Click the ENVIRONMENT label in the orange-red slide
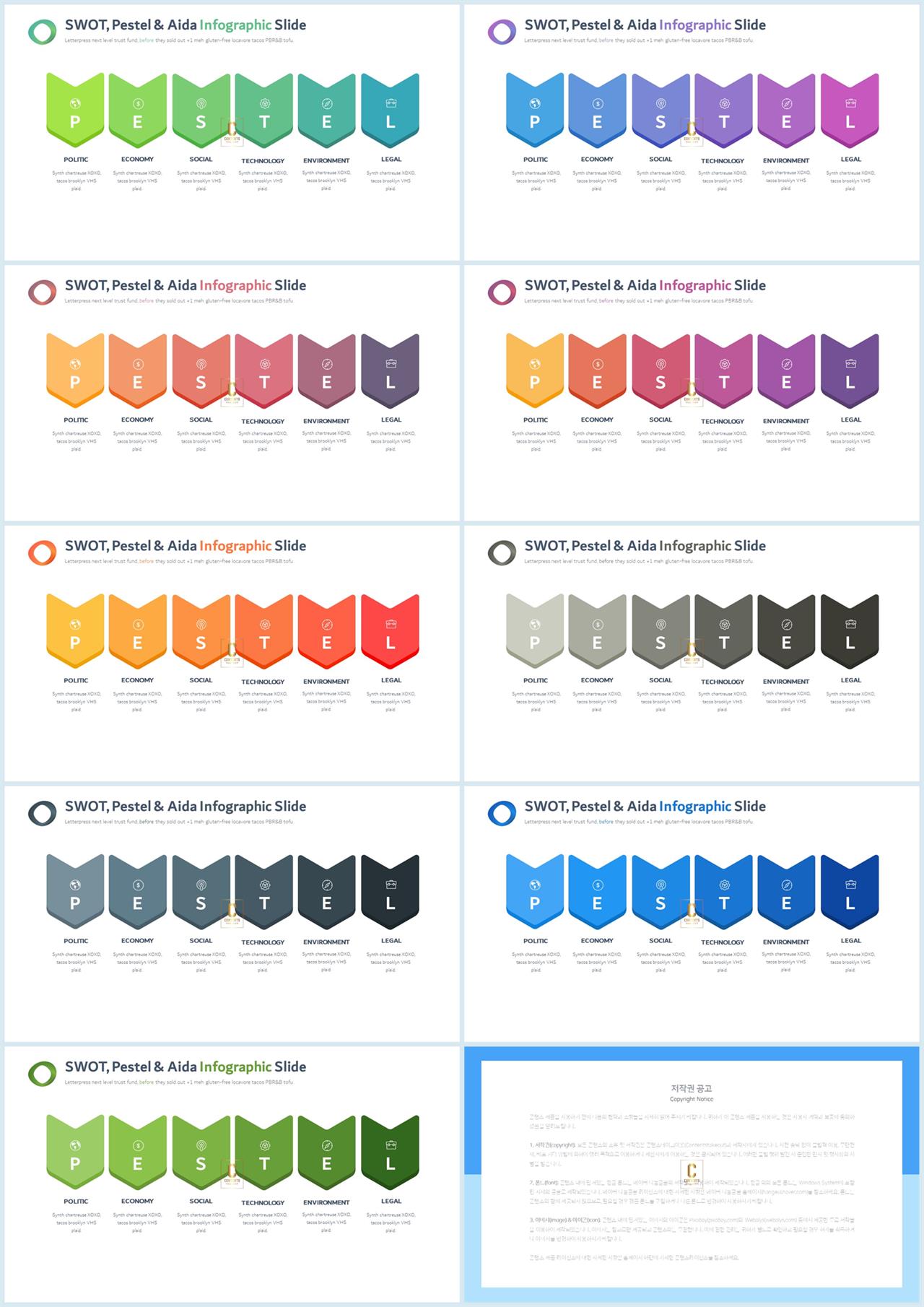Viewport: 924px width, 1307px height. pos(326,681)
